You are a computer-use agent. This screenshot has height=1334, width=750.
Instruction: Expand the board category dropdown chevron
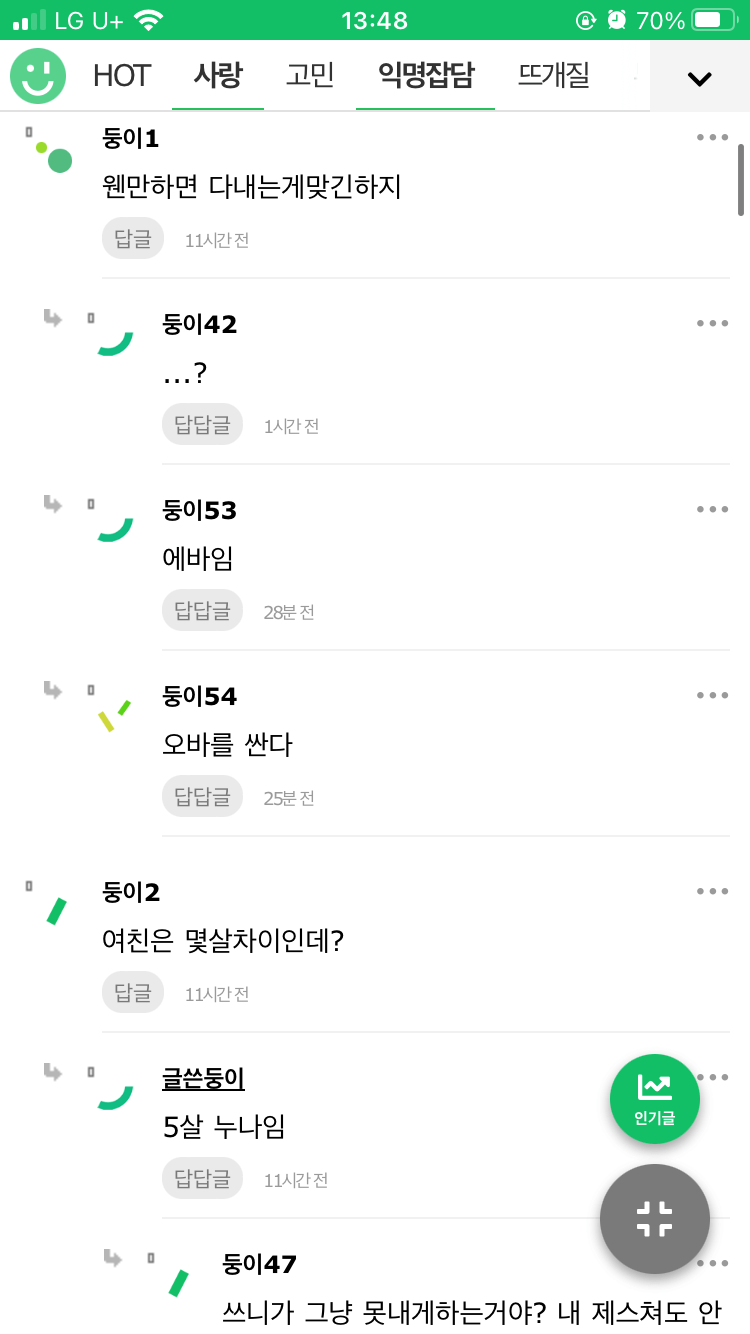[700, 78]
